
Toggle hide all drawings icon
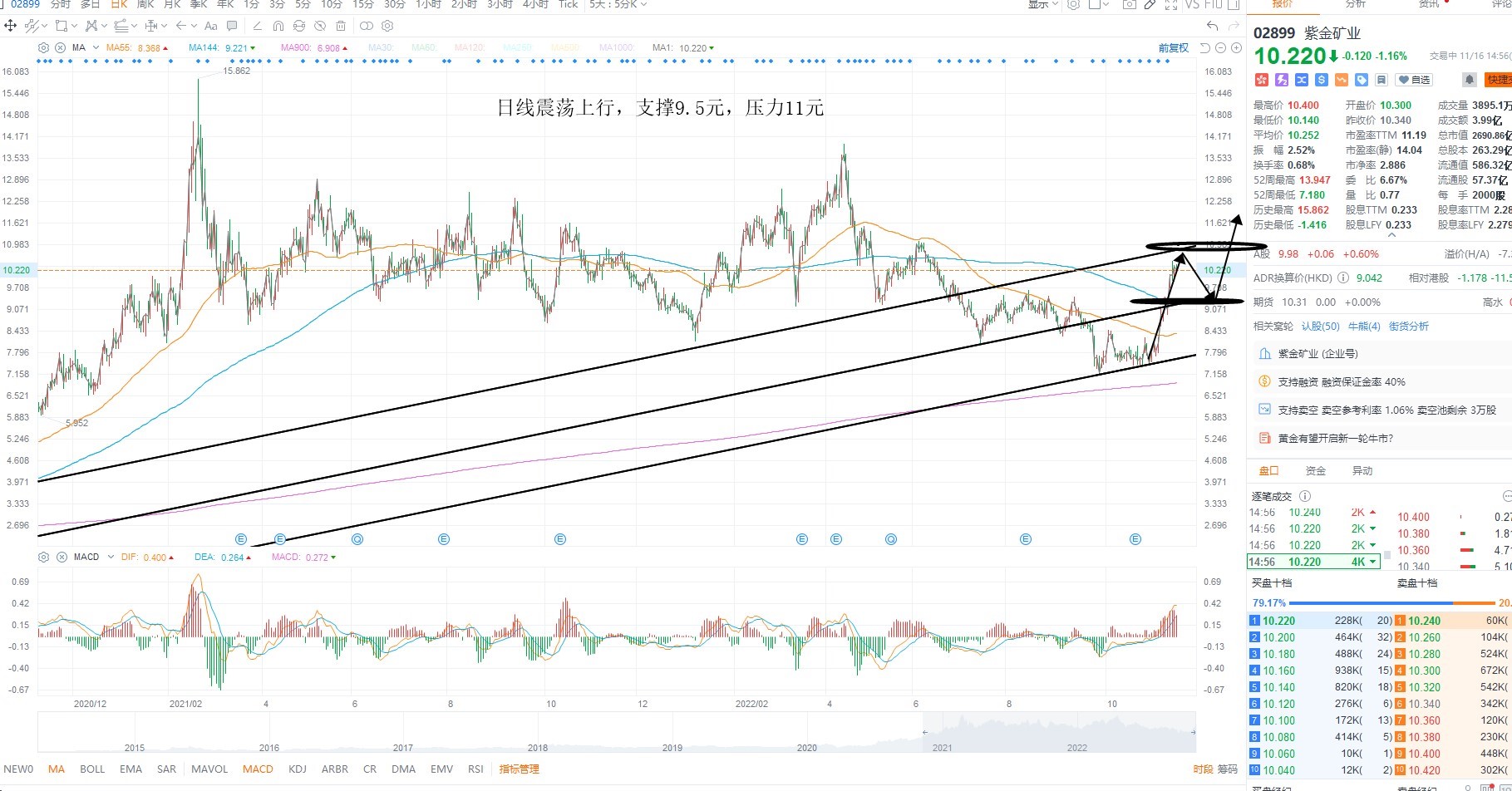[320, 26]
